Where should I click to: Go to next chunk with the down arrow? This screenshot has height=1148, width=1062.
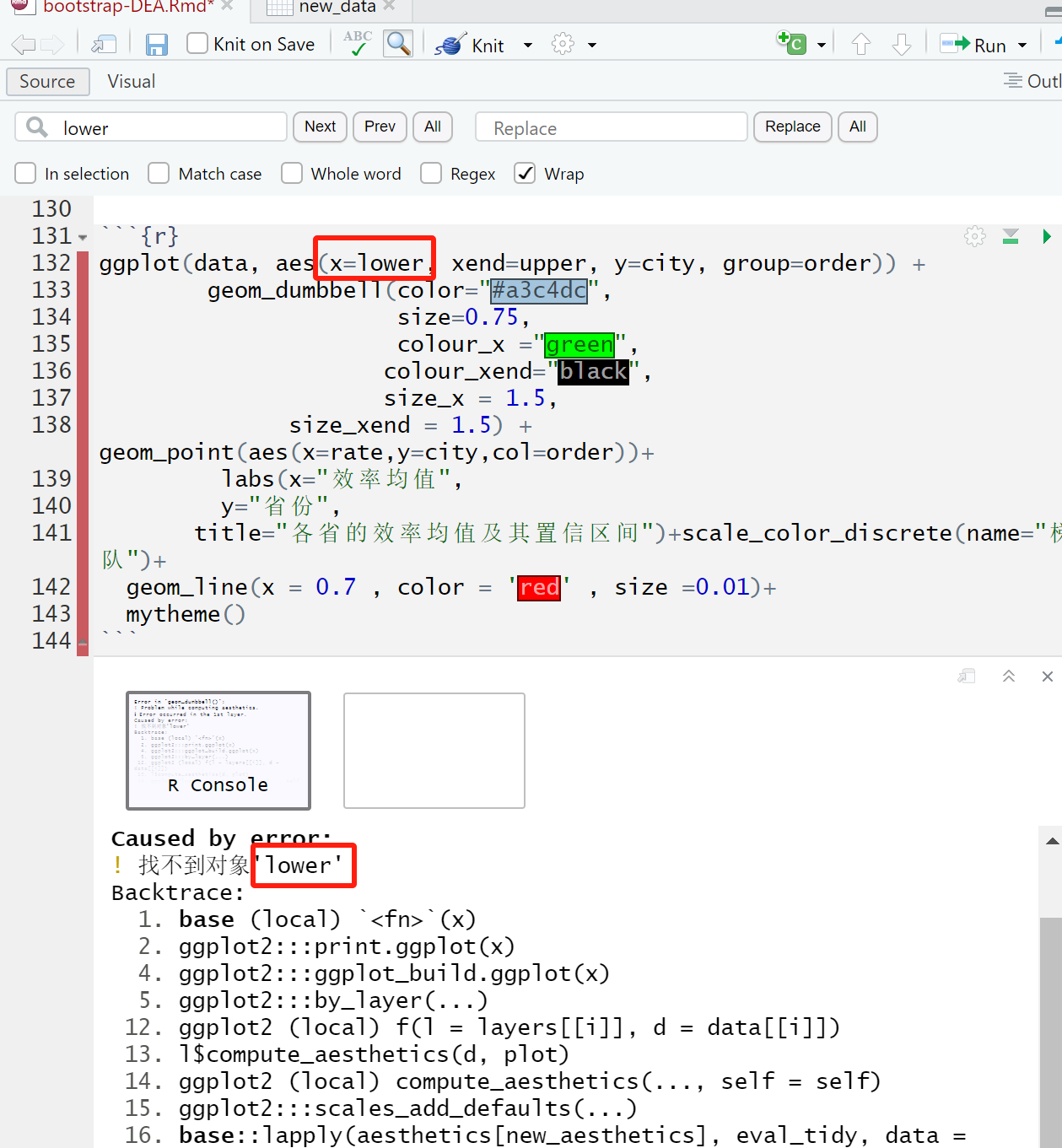902,44
